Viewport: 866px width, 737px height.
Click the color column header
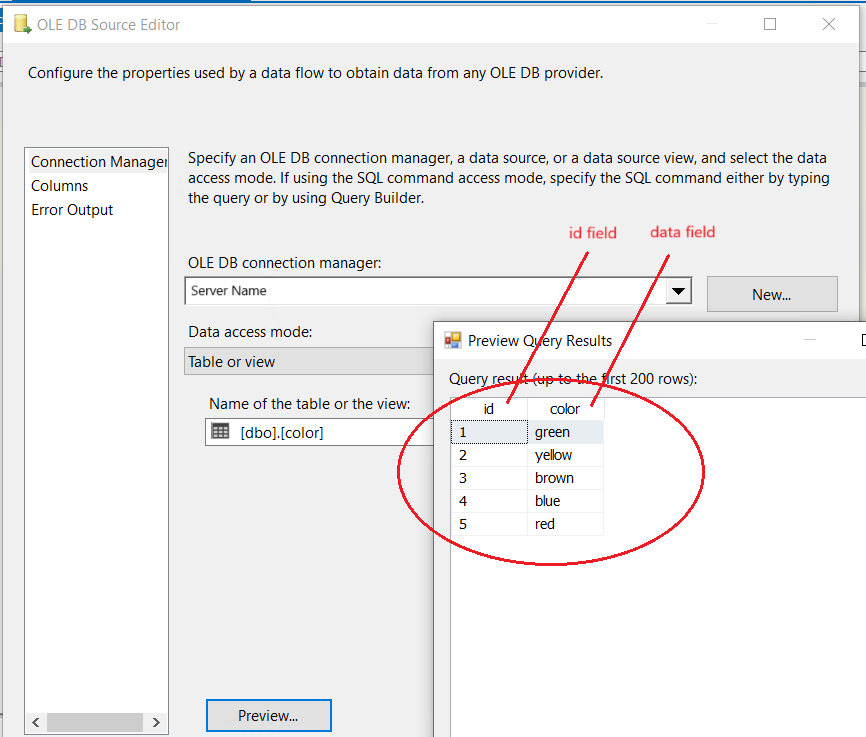(565, 409)
